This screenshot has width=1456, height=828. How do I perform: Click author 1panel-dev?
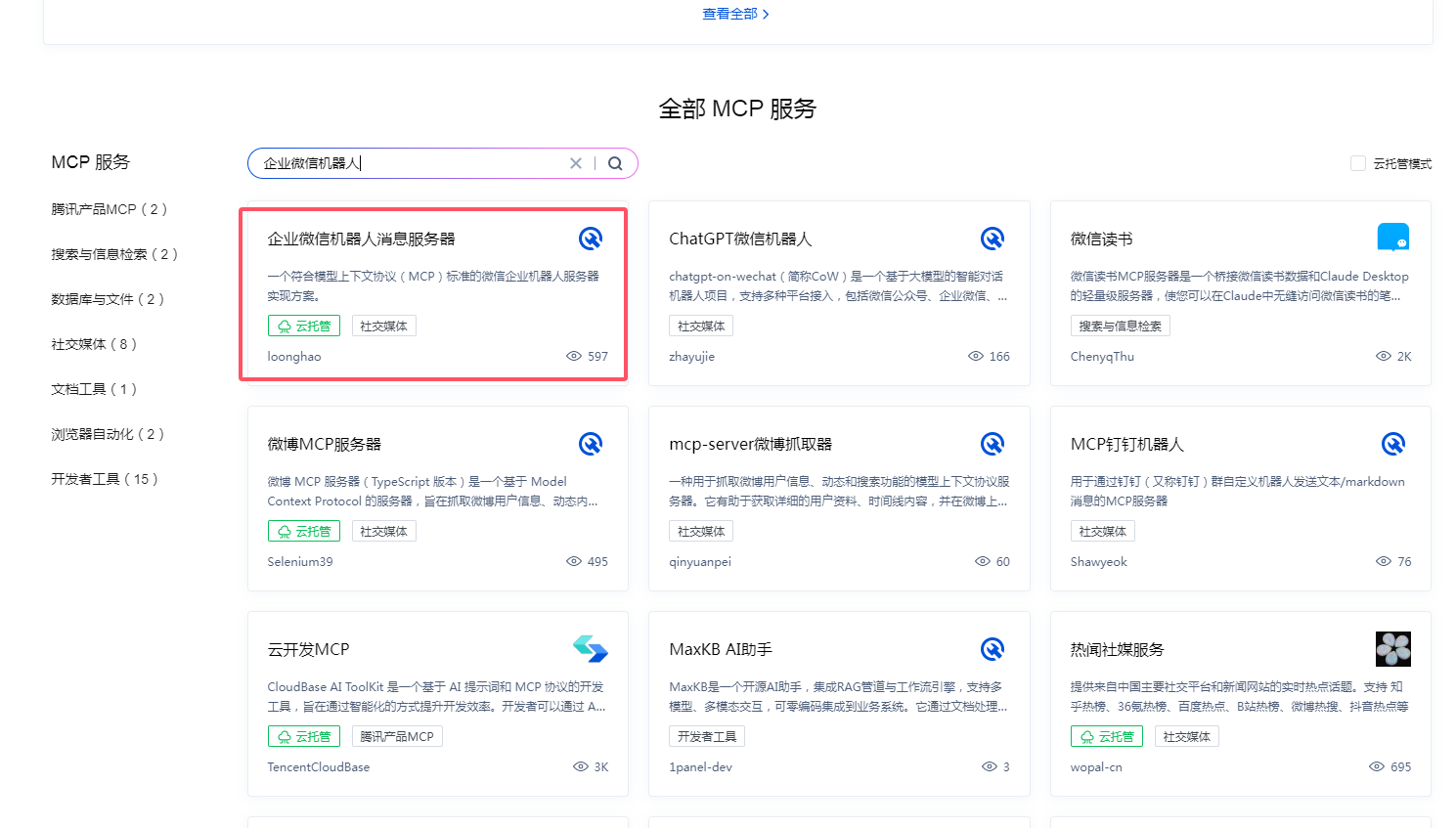click(701, 767)
